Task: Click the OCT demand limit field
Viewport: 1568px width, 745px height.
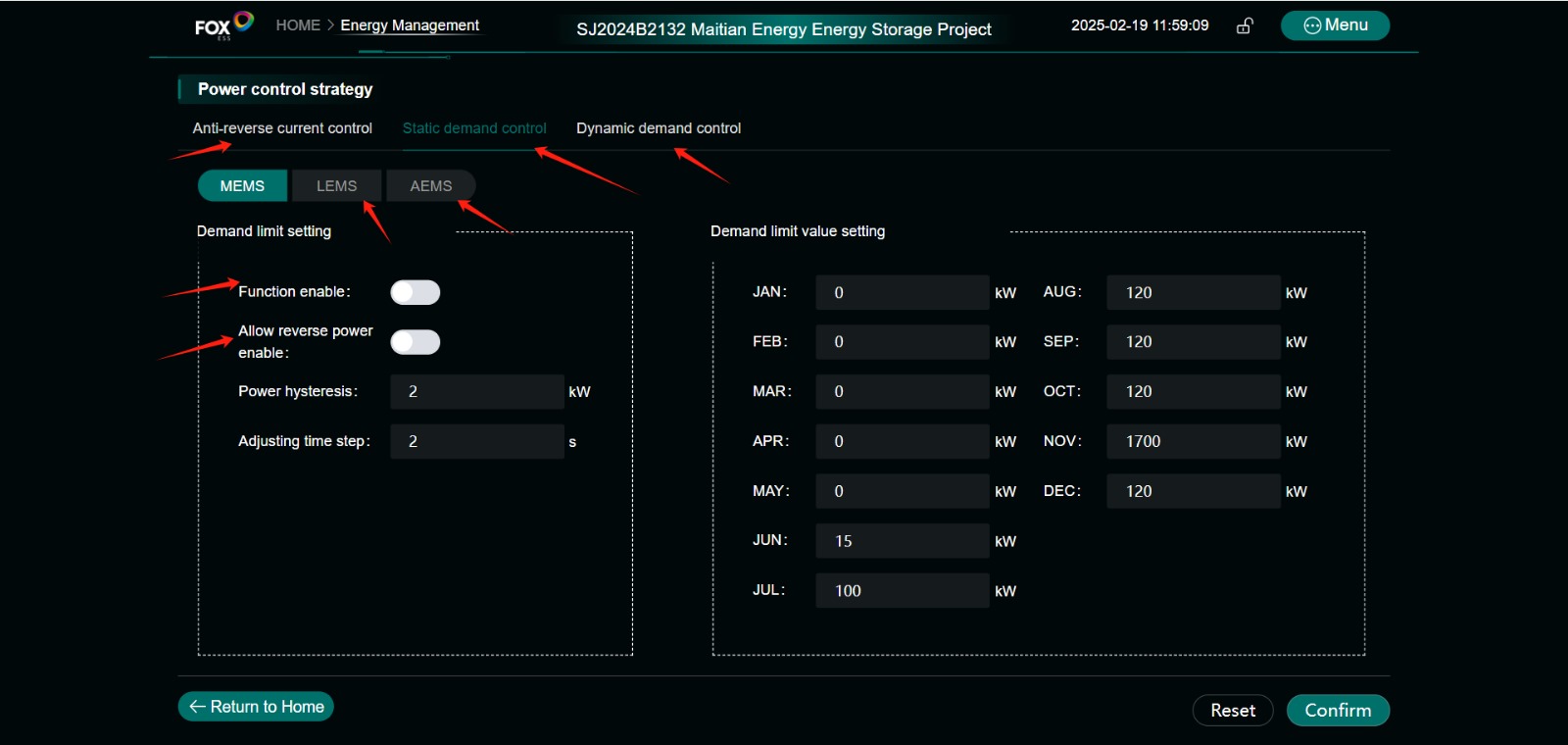Action: pos(1194,391)
